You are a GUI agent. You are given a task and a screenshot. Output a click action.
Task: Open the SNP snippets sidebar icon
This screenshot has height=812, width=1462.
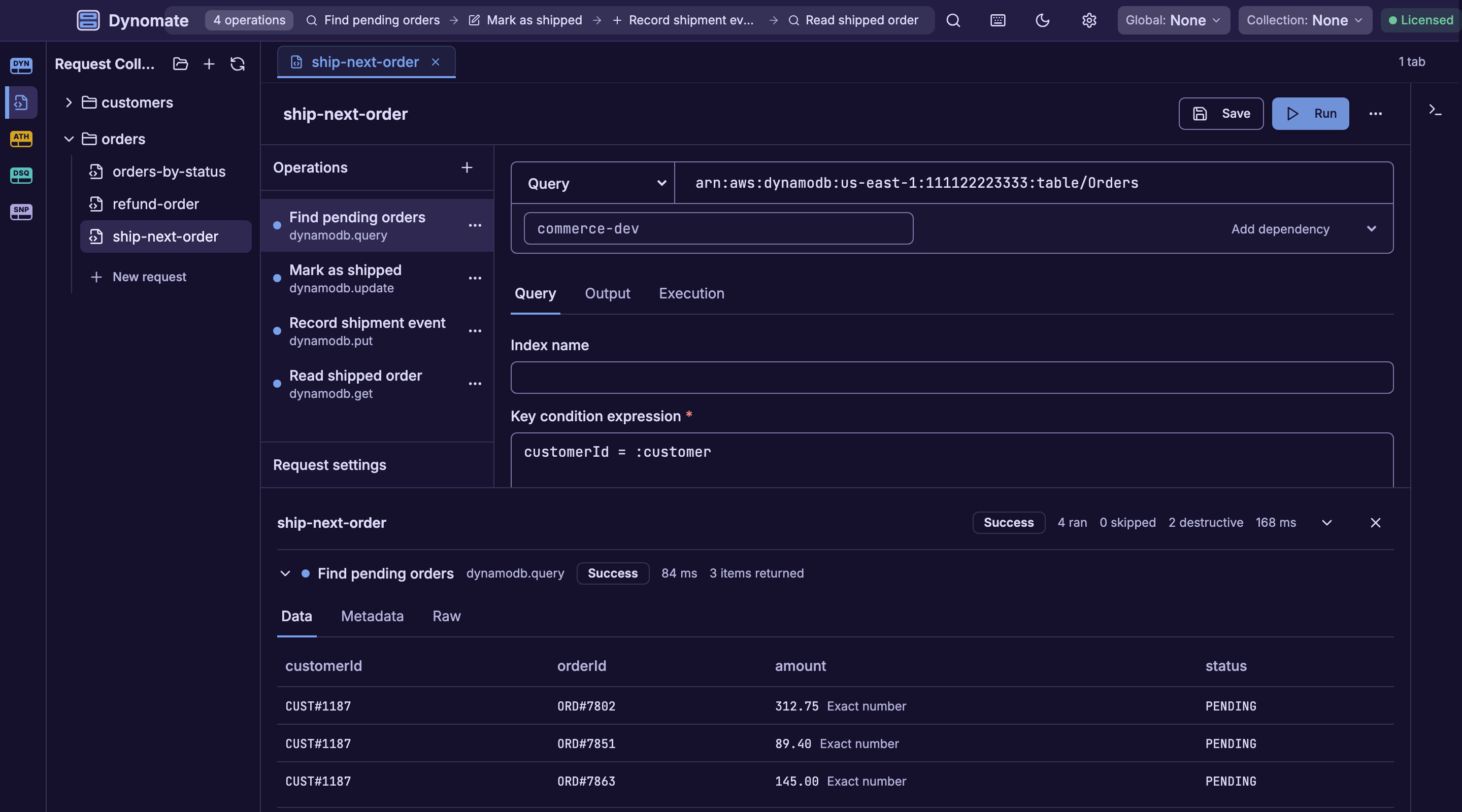point(21,212)
